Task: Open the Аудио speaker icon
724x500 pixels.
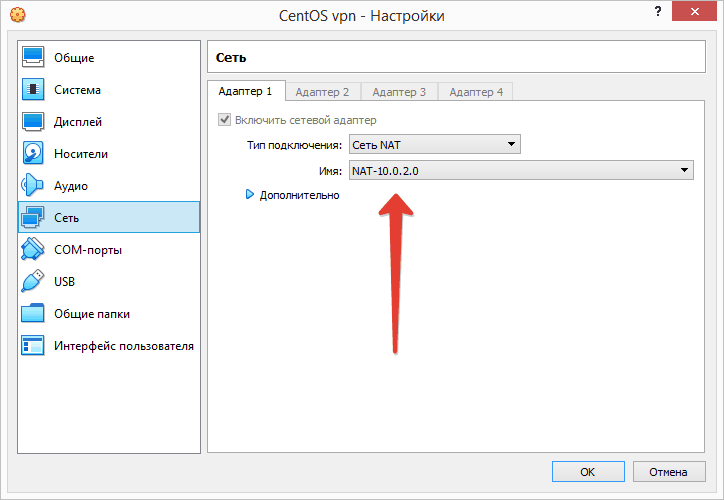Action: (x=34, y=186)
